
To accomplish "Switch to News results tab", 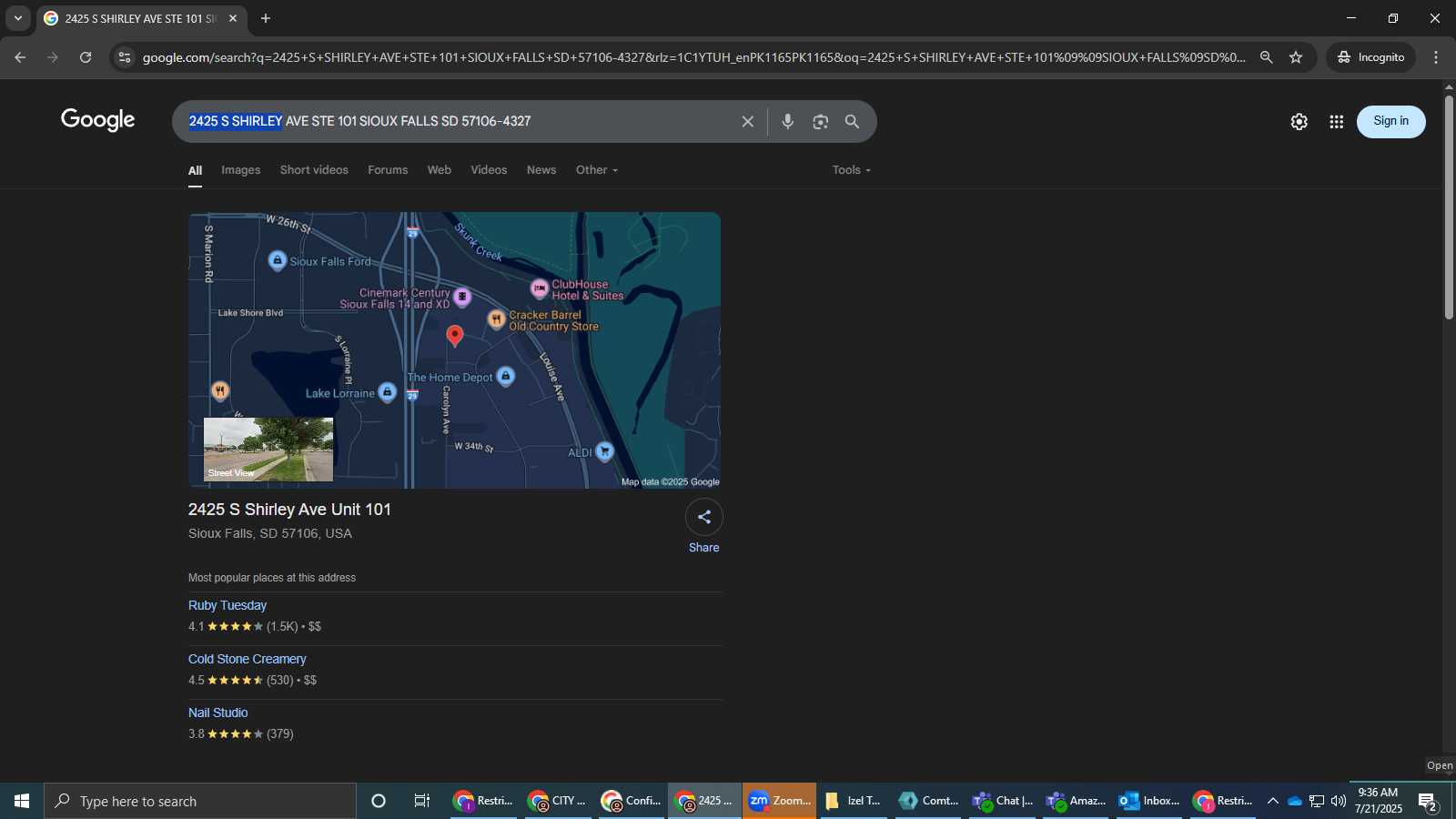I will tap(541, 170).
